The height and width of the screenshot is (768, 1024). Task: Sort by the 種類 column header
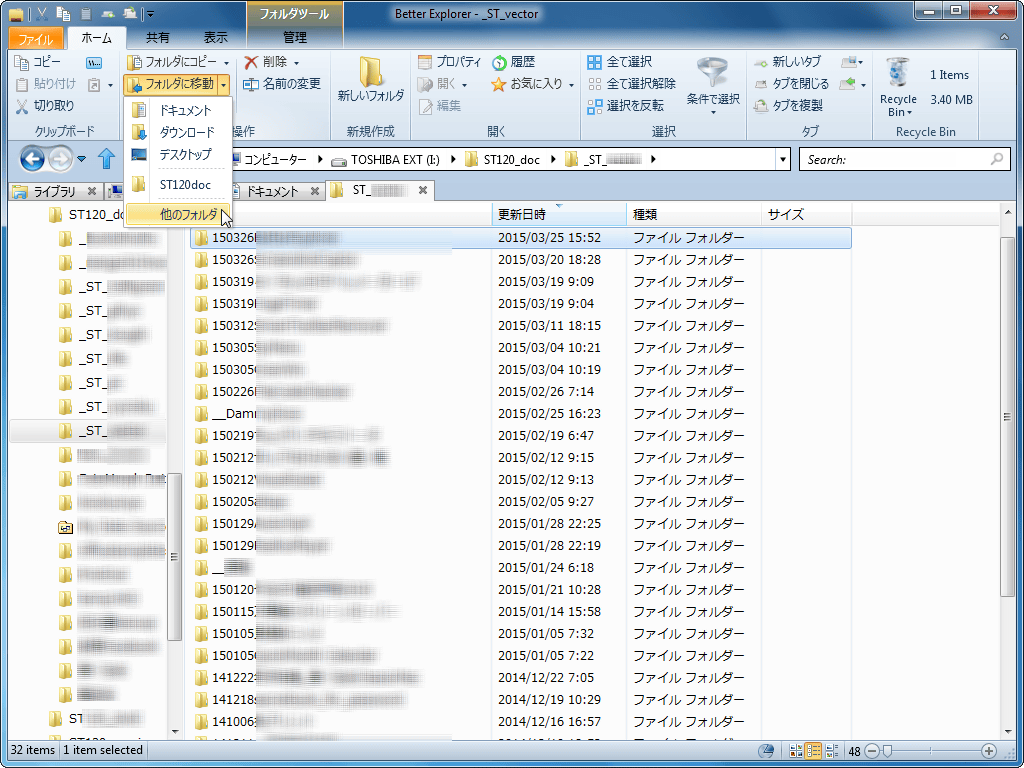tap(694, 214)
